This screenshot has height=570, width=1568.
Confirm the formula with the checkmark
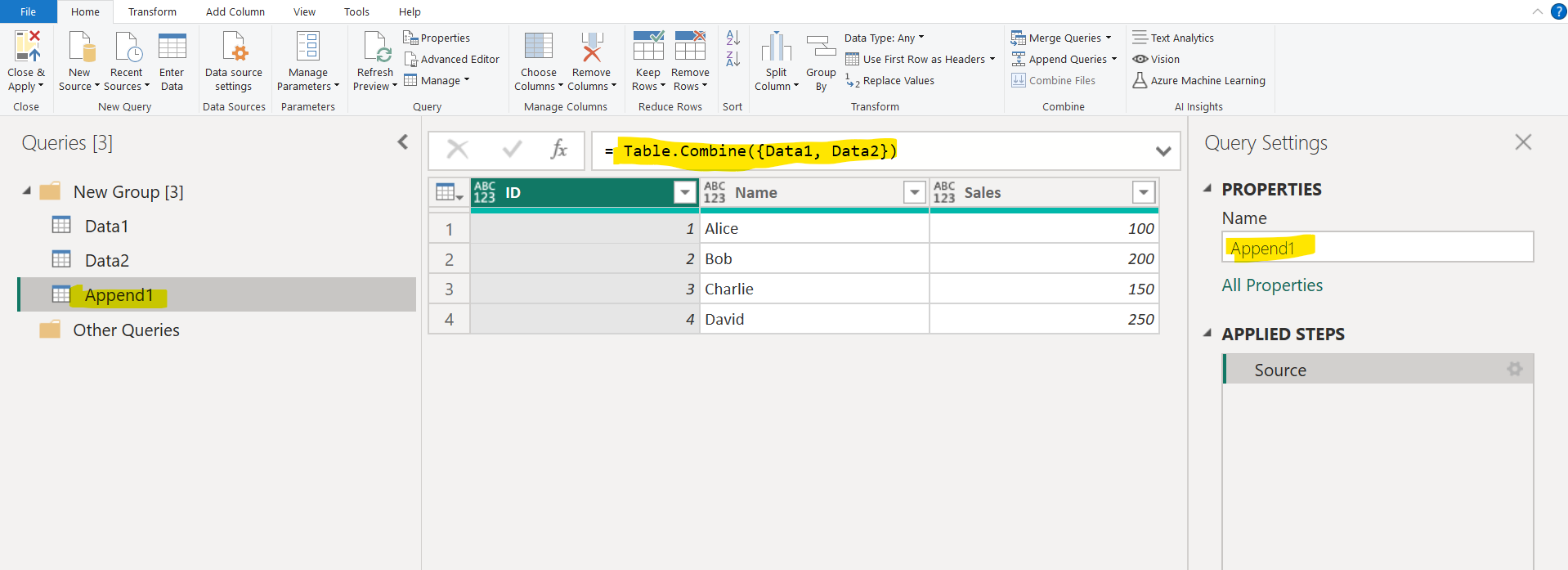coord(512,150)
